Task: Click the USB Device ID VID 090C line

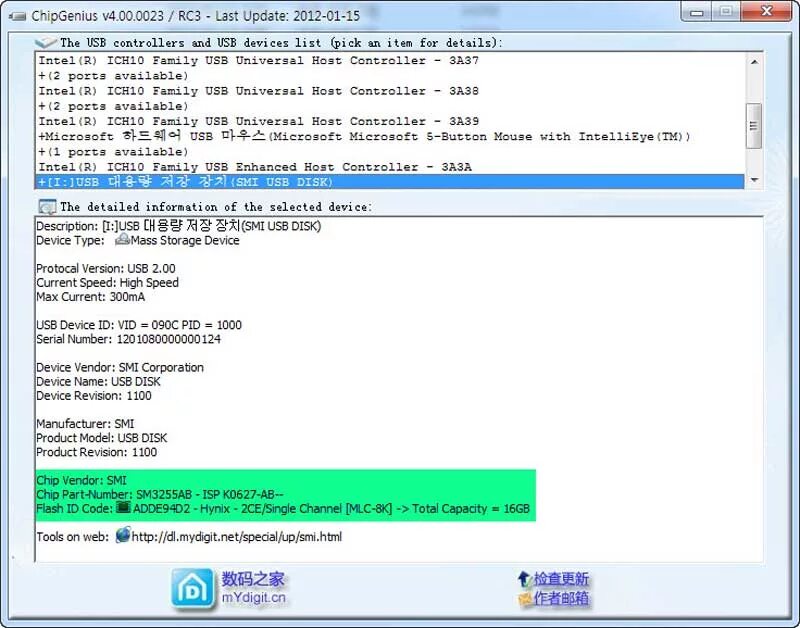Action: click(x=139, y=325)
